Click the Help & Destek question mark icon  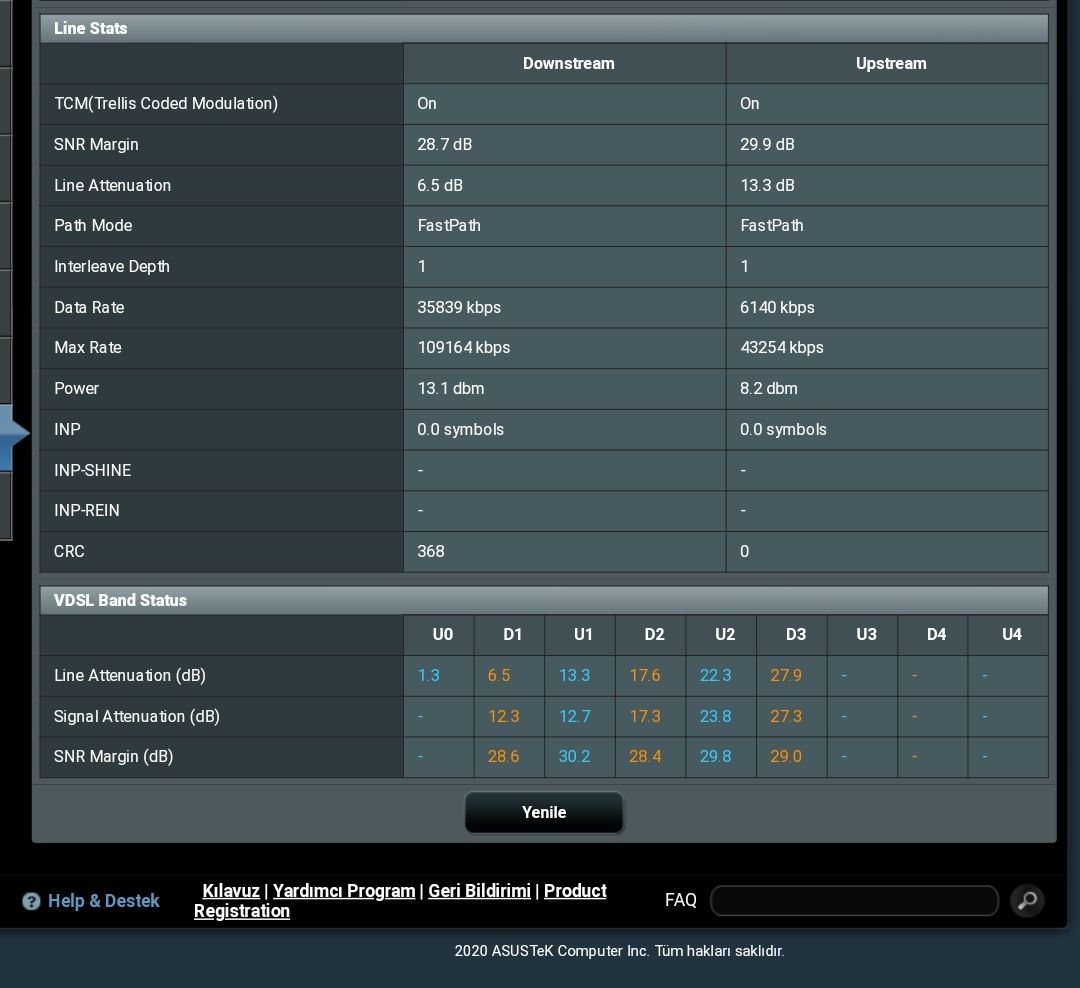[x=31, y=901]
